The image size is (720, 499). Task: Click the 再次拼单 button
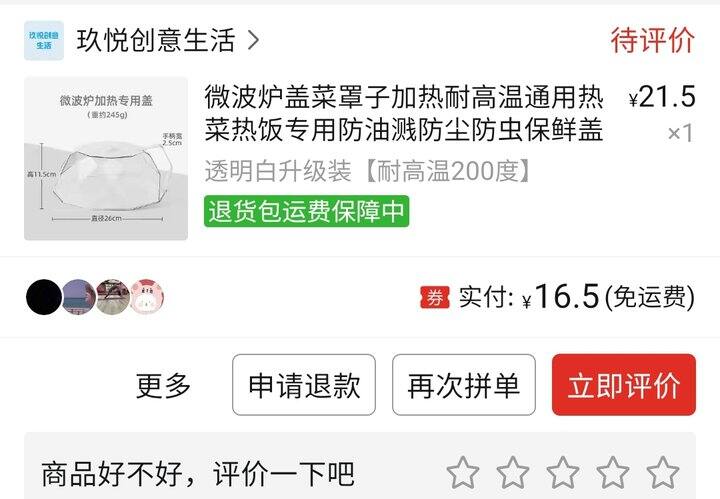464,385
